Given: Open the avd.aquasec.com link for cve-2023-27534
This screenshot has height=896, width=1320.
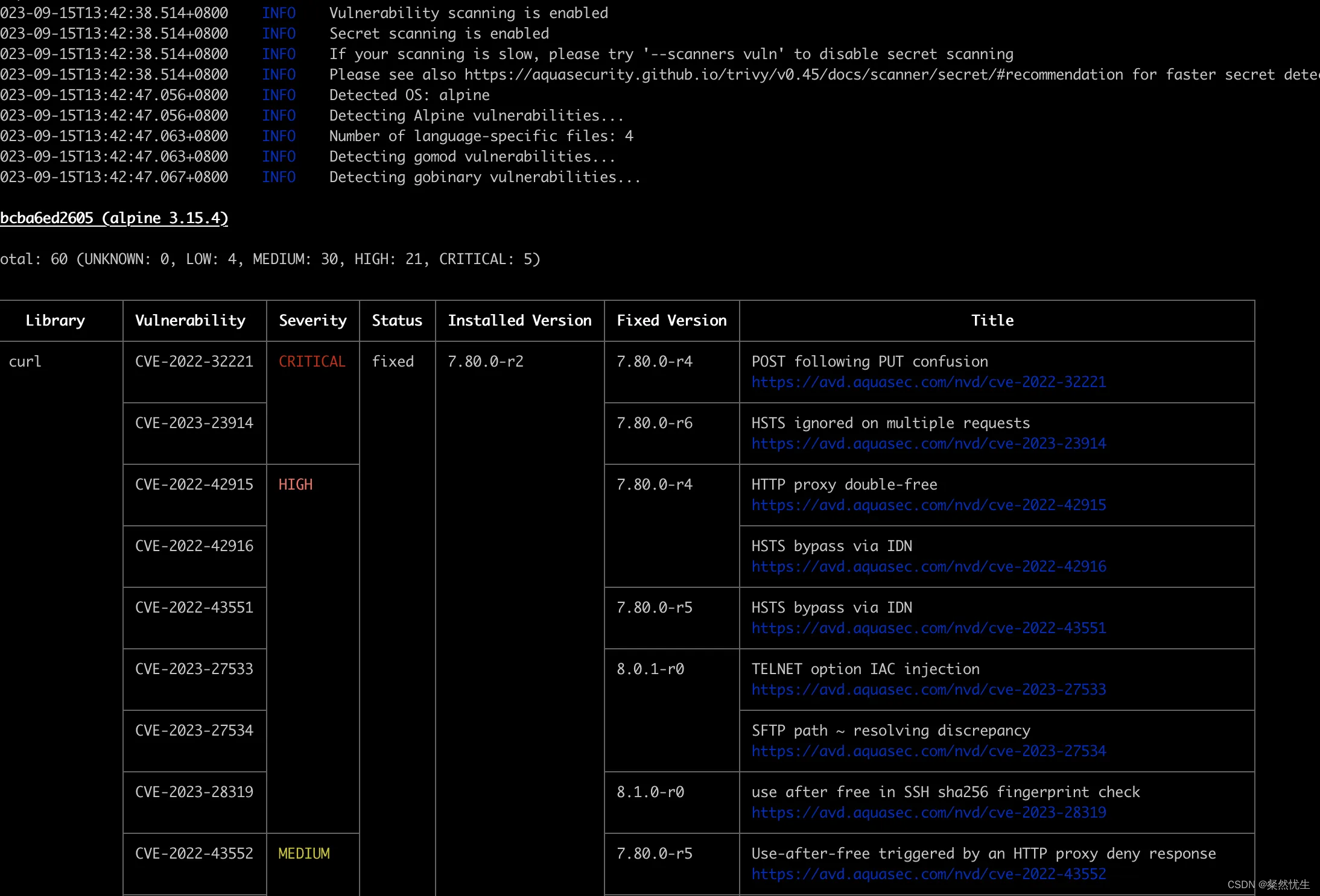Looking at the screenshot, I should click(928, 751).
